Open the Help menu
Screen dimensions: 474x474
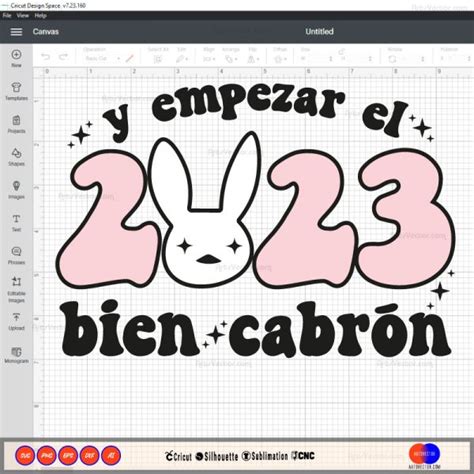click(x=40, y=15)
